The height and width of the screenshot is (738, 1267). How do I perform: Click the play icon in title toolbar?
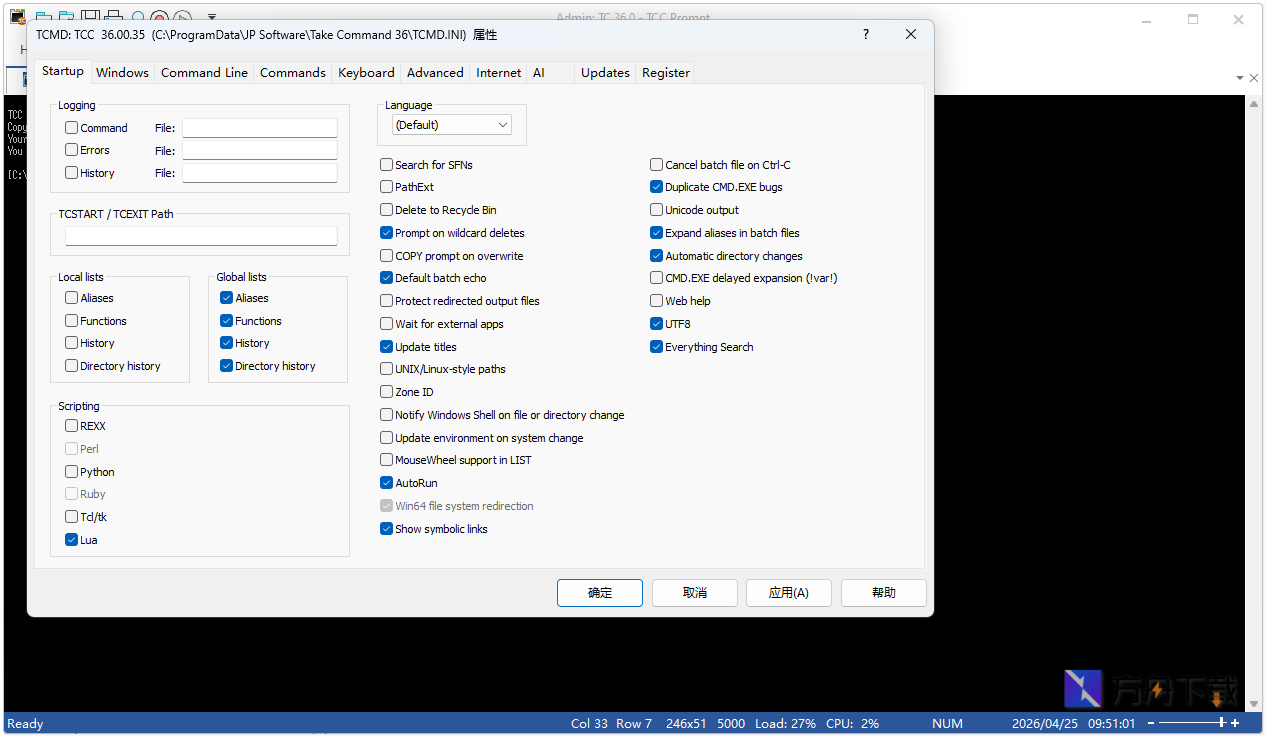(181, 17)
